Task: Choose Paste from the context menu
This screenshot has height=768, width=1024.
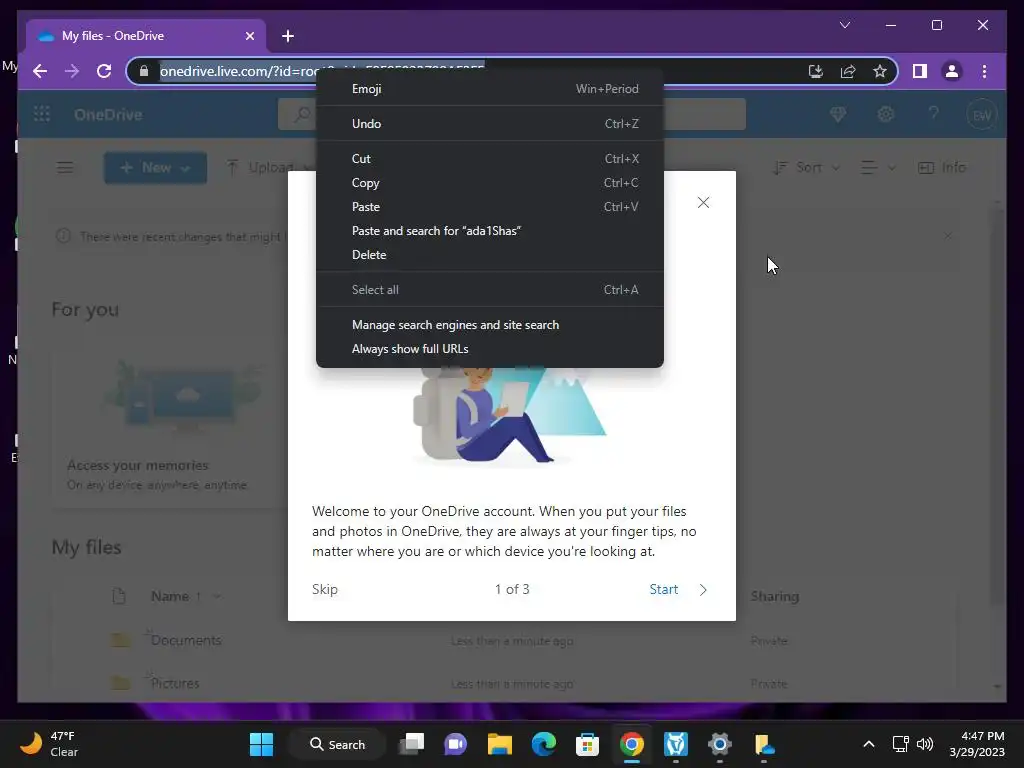Action: point(490,207)
